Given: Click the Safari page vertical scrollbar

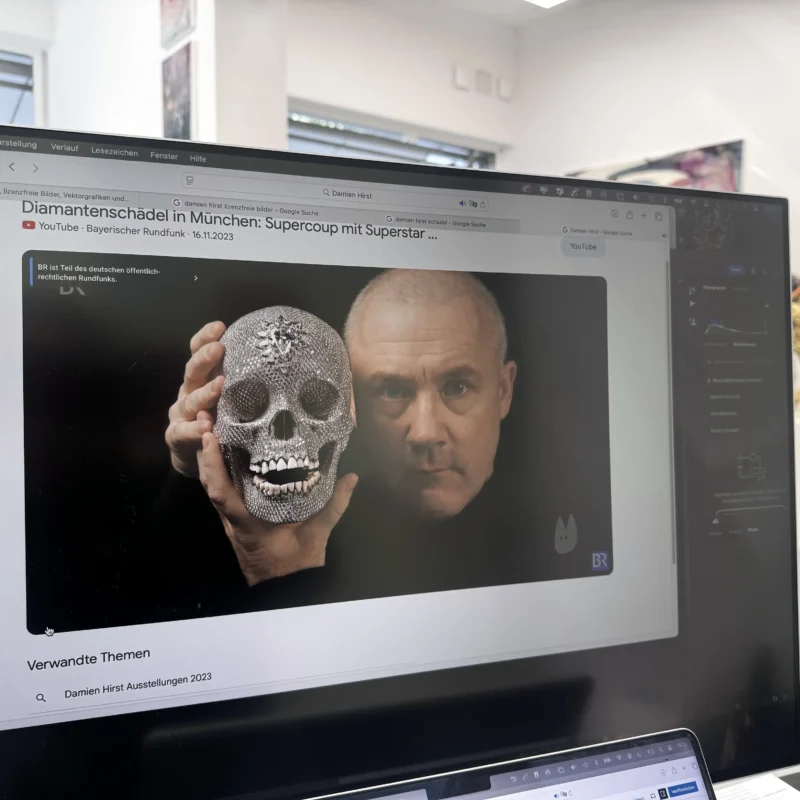Looking at the screenshot, I should click(672, 412).
